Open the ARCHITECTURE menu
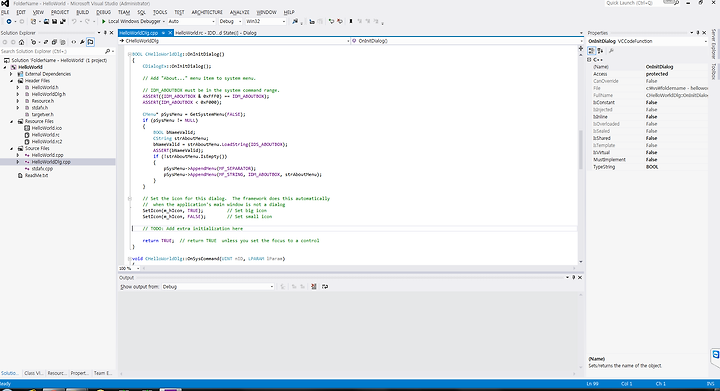Screen dimensions: 720x391 [x=207, y=12]
